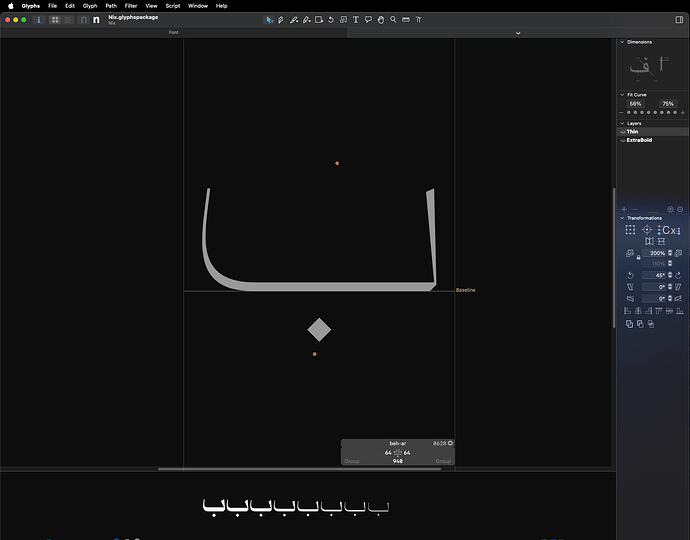Viewport: 690px width, 540px height.
Task: Add a new layer with plus
Action: (x=624, y=209)
